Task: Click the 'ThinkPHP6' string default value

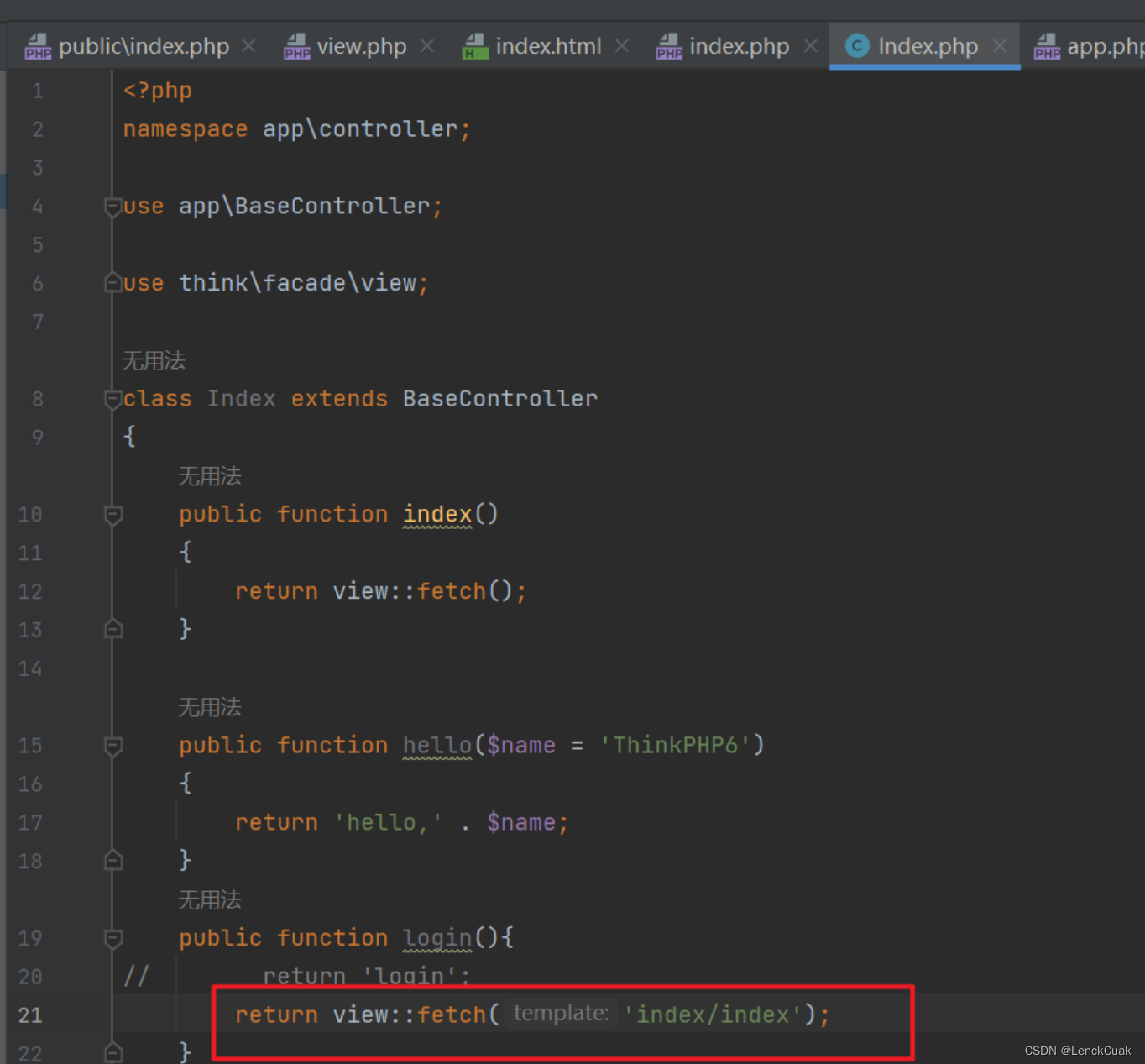Action: (x=675, y=746)
